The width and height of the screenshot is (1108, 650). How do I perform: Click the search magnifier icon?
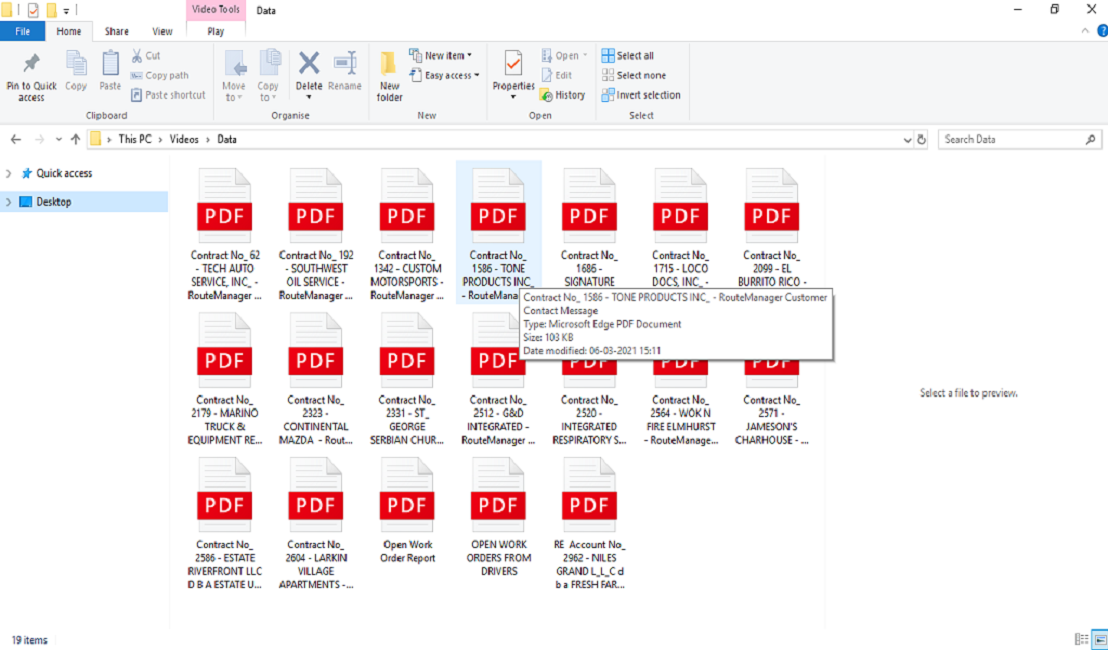click(1090, 139)
